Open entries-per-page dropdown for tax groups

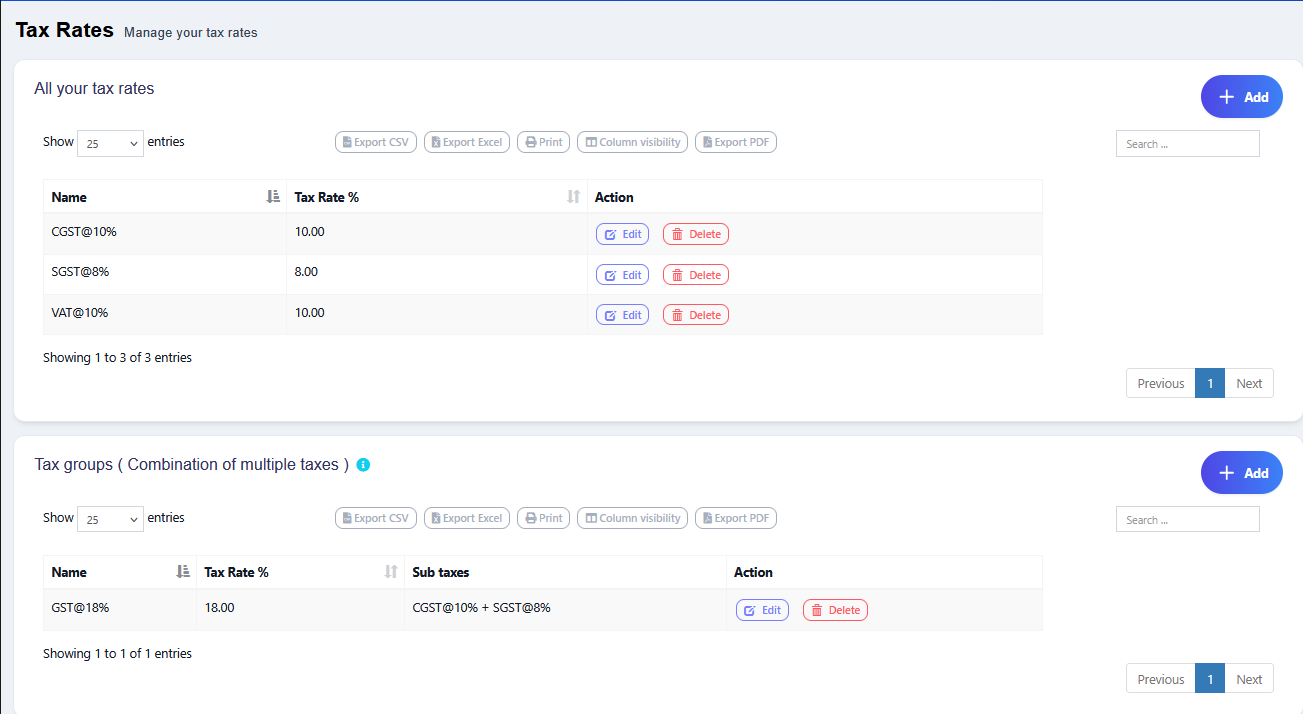click(110, 519)
